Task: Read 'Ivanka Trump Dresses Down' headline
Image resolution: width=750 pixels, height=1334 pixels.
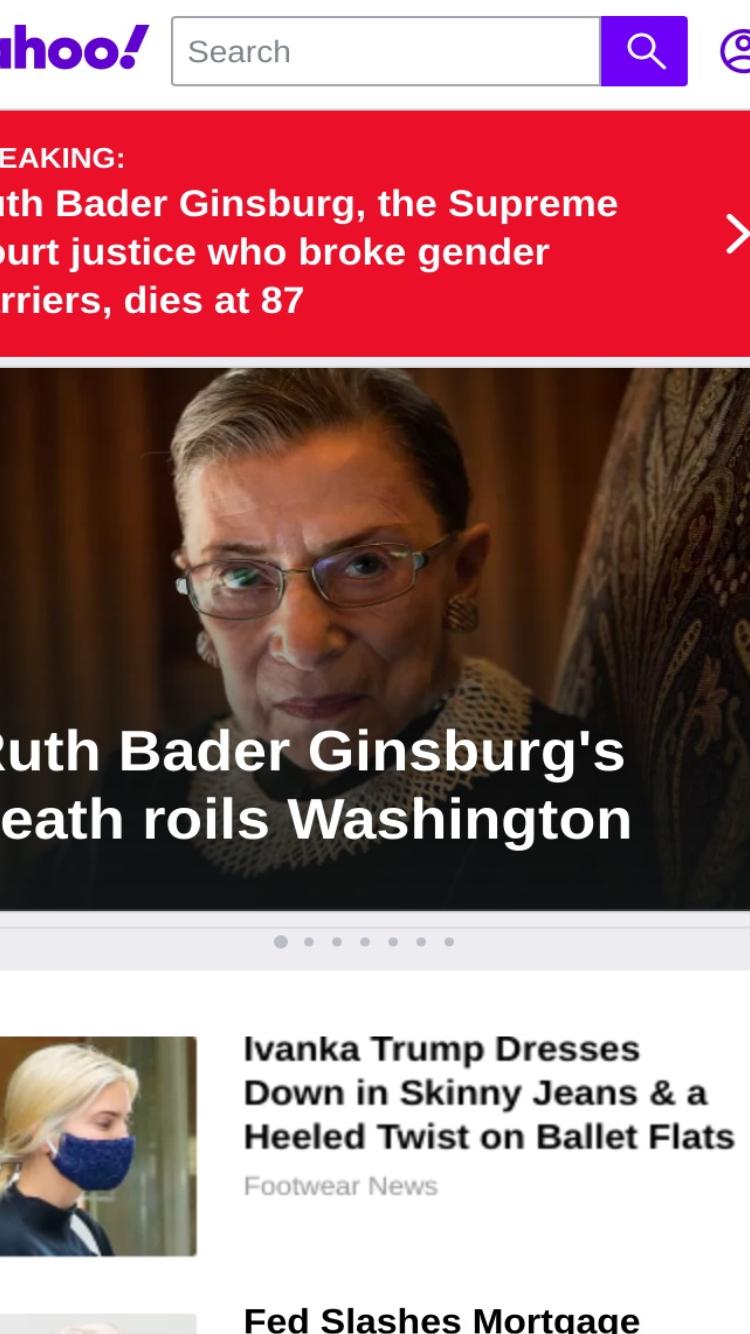Action: (x=489, y=1092)
